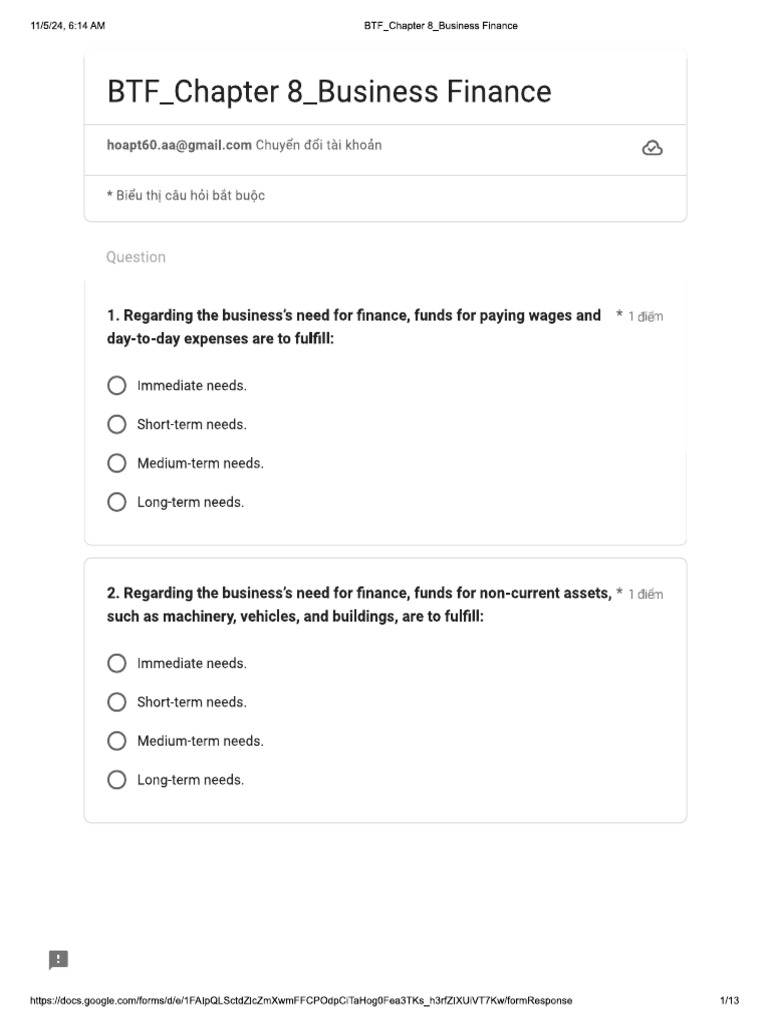768x1024 pixels.
Task: Open the Google Forms URL in footer
Action: (301, 1001)
